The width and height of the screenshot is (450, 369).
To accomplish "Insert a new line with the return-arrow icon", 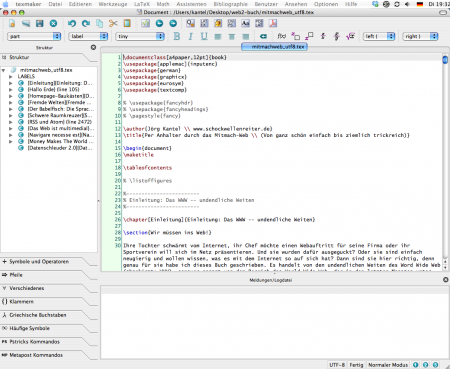I will [263, 36].
